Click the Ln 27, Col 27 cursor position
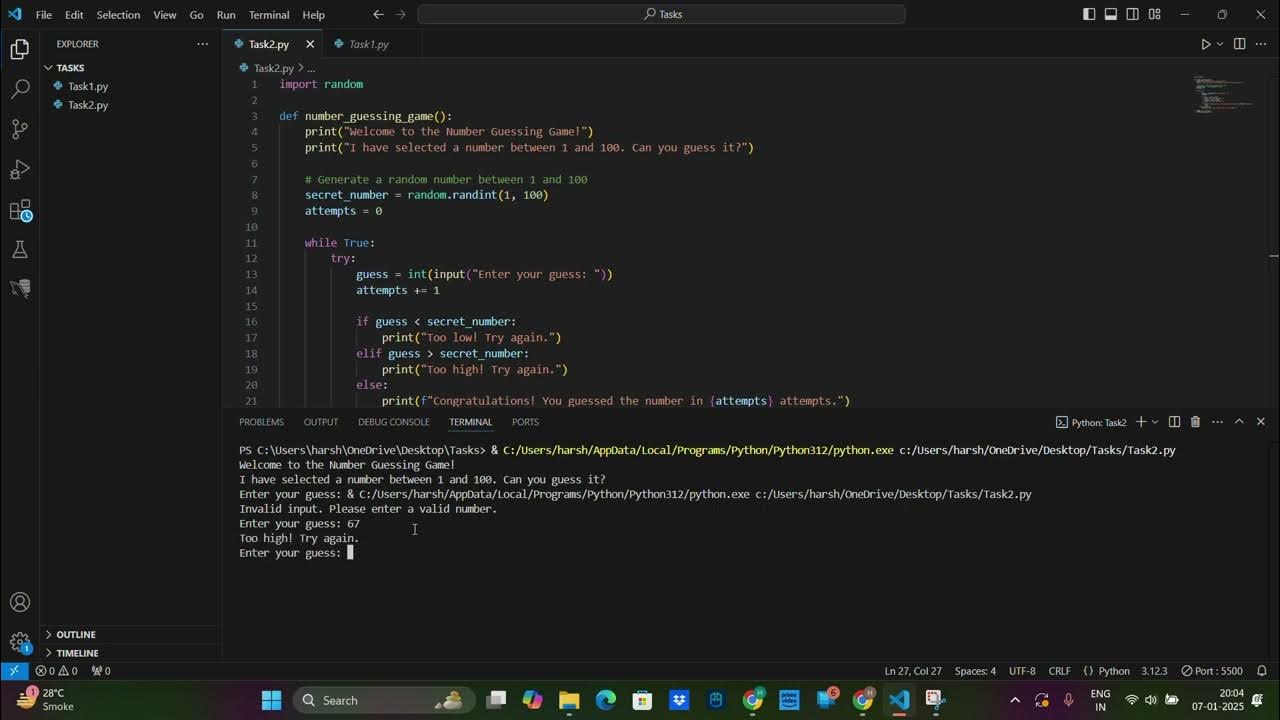 [x=913, y=671]
